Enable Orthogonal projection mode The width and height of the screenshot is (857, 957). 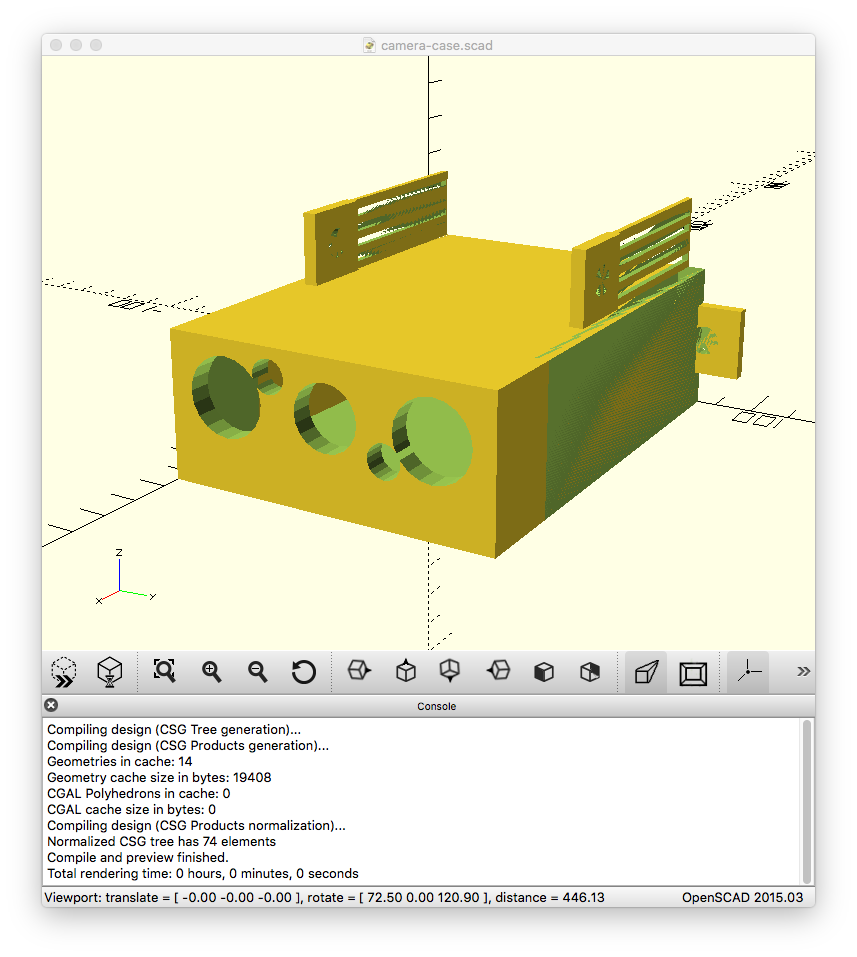tap(692, 672)
